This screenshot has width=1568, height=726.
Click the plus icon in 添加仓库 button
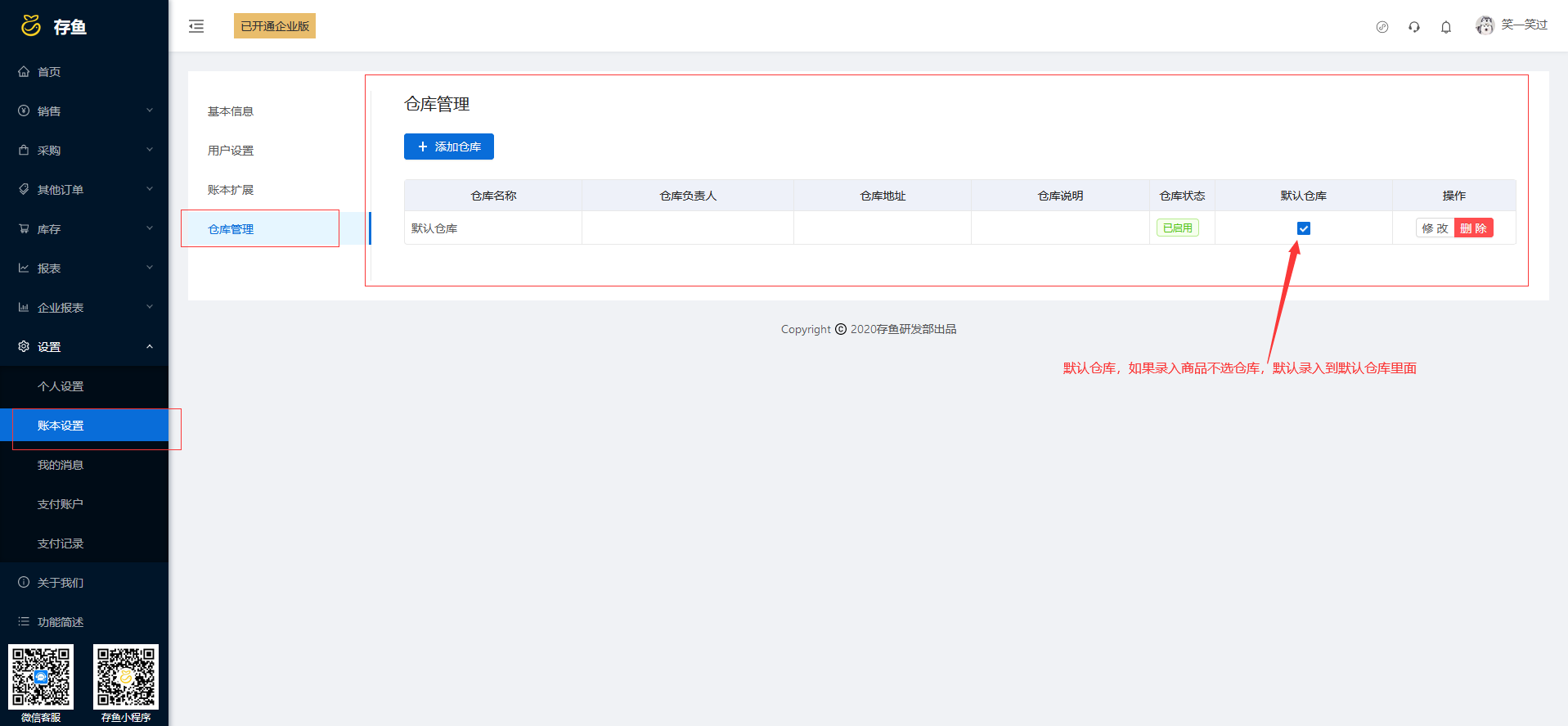pyautogui.click(x=423, y=147)
